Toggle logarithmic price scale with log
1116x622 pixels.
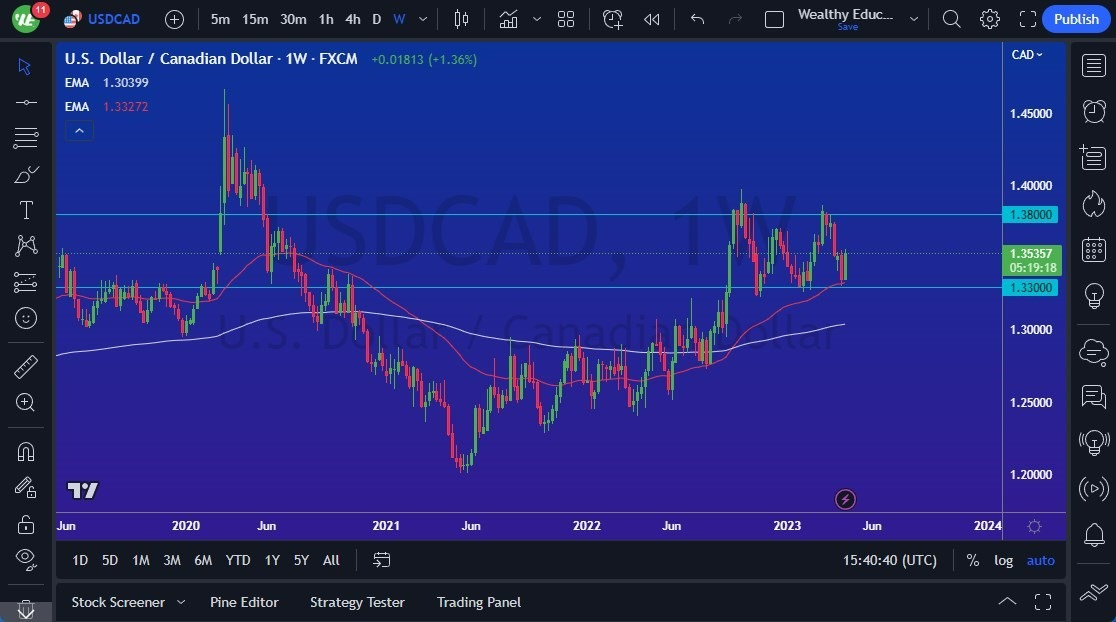click(1003, 560)
